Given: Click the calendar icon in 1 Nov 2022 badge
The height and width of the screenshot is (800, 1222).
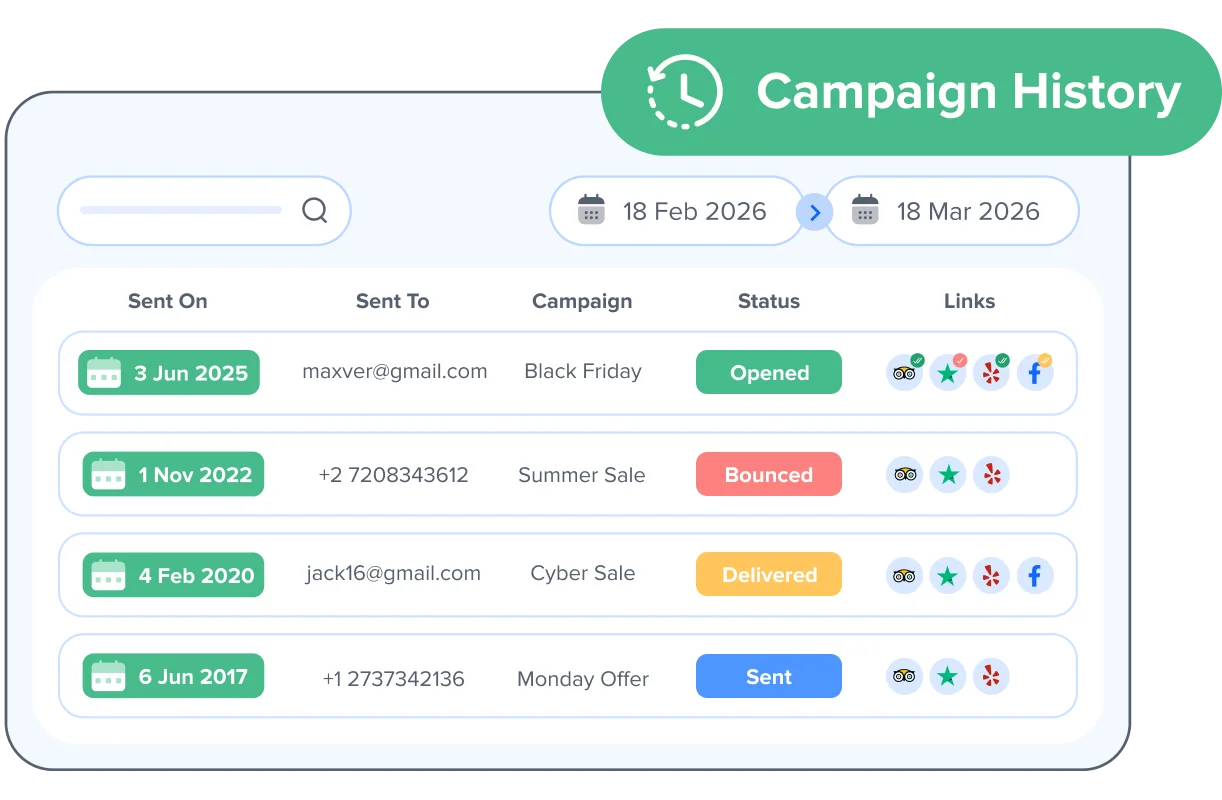Looking at the screenshot, I should 108,474.
